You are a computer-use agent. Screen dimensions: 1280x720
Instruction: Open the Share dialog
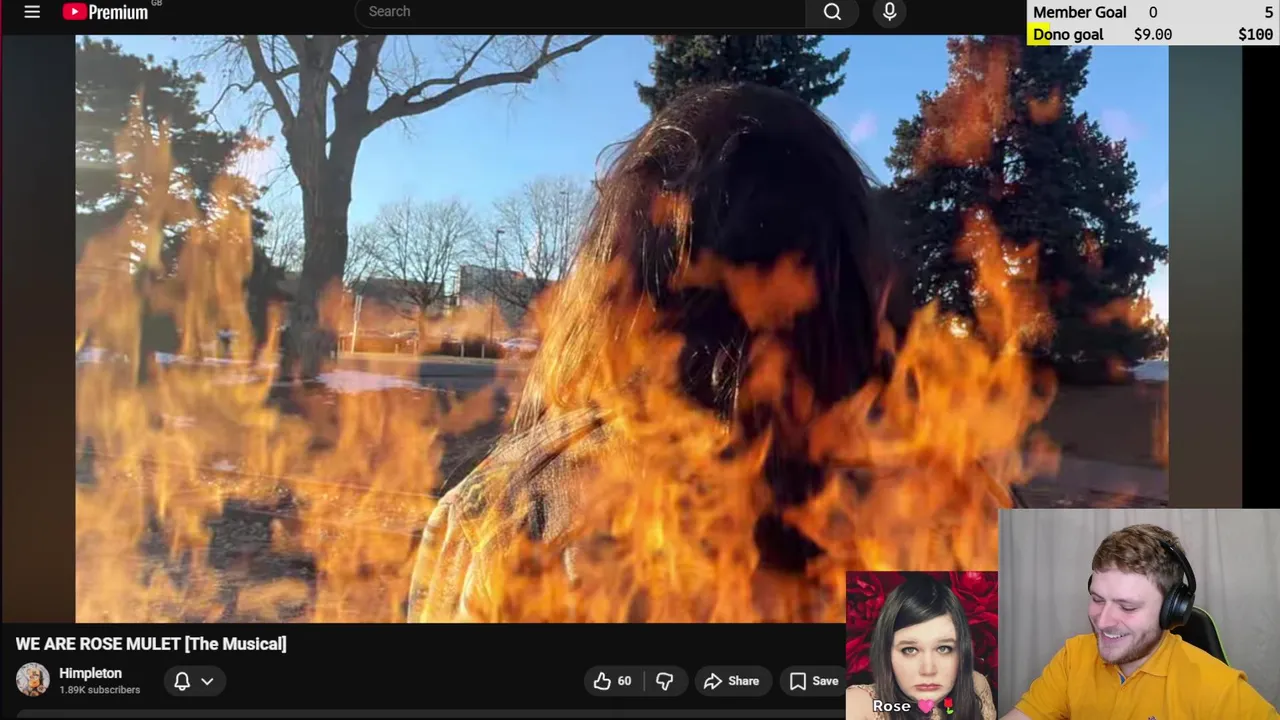[731, 681]
